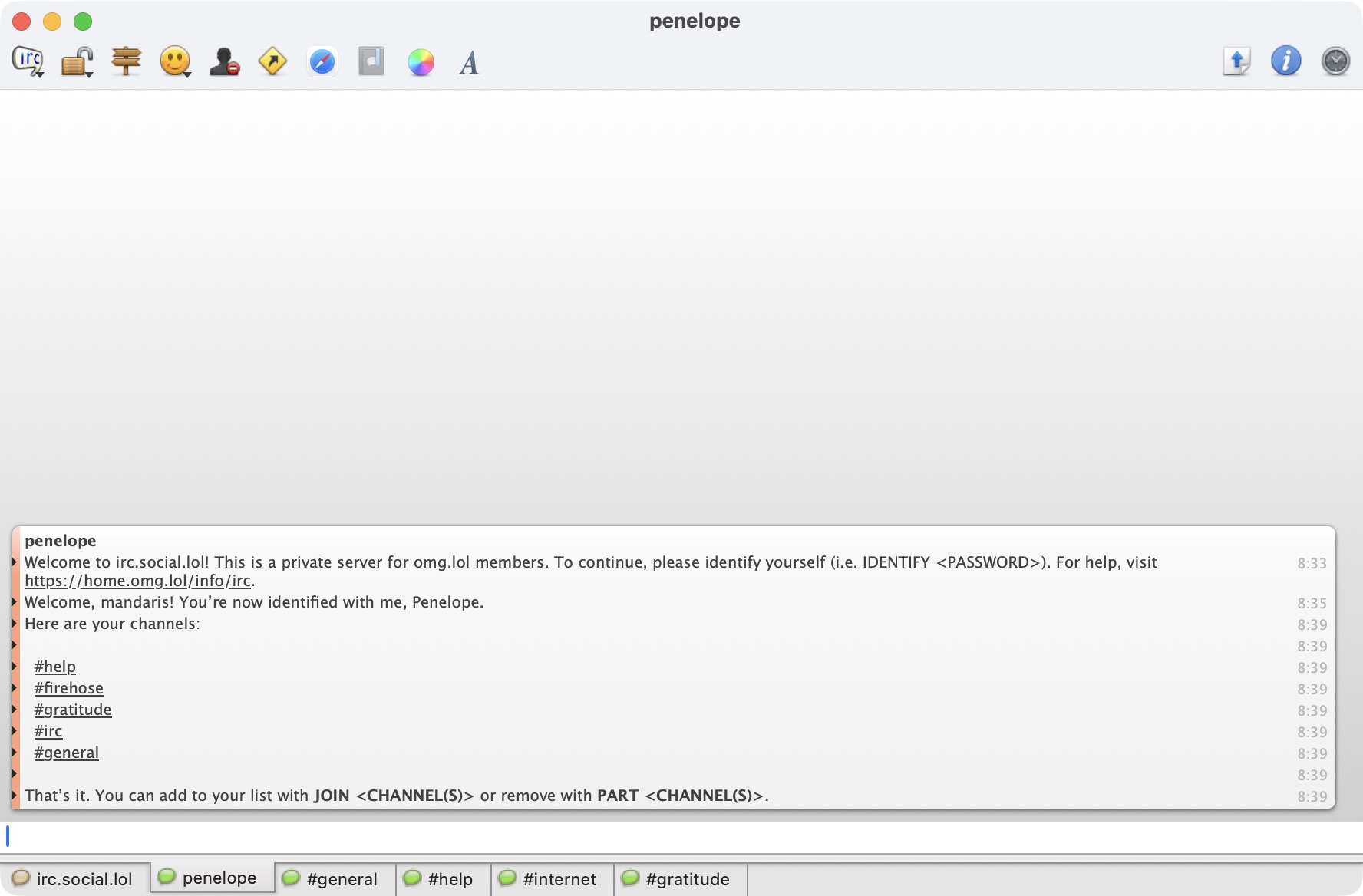Close the penelope window
Image resolution: width=1363 pixels, height=896 pixels.
click(x=21, y=21)
